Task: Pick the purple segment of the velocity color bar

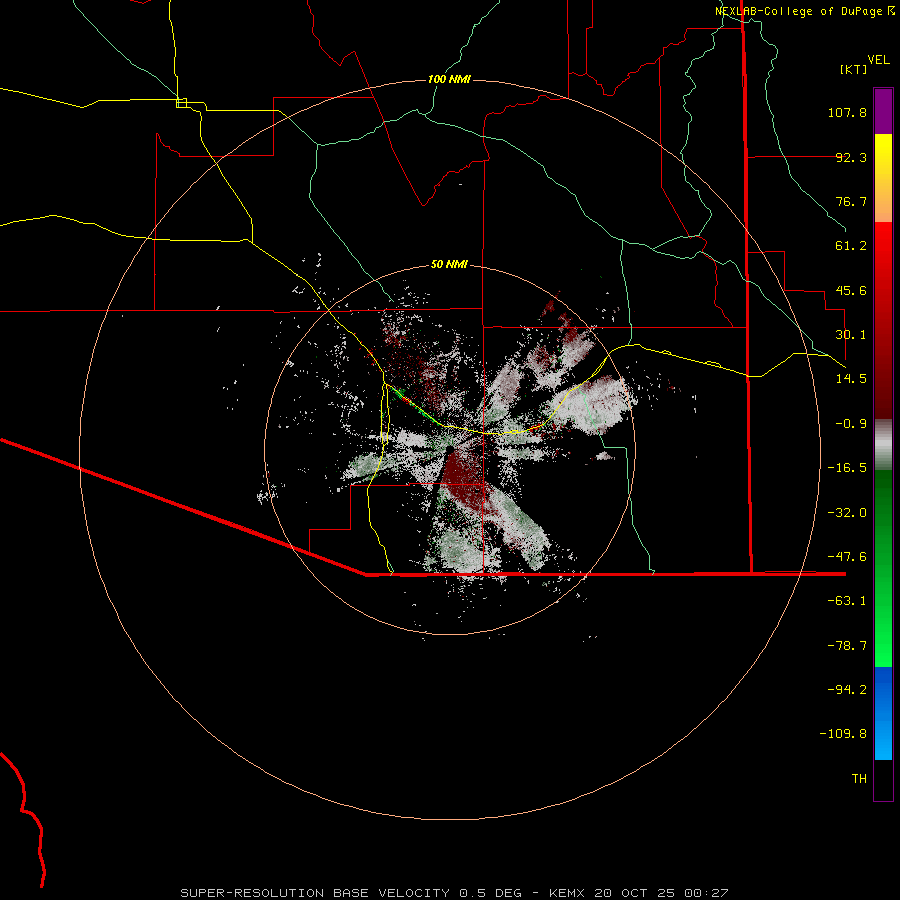Action: pyautogui.click(x=883, y=111)
